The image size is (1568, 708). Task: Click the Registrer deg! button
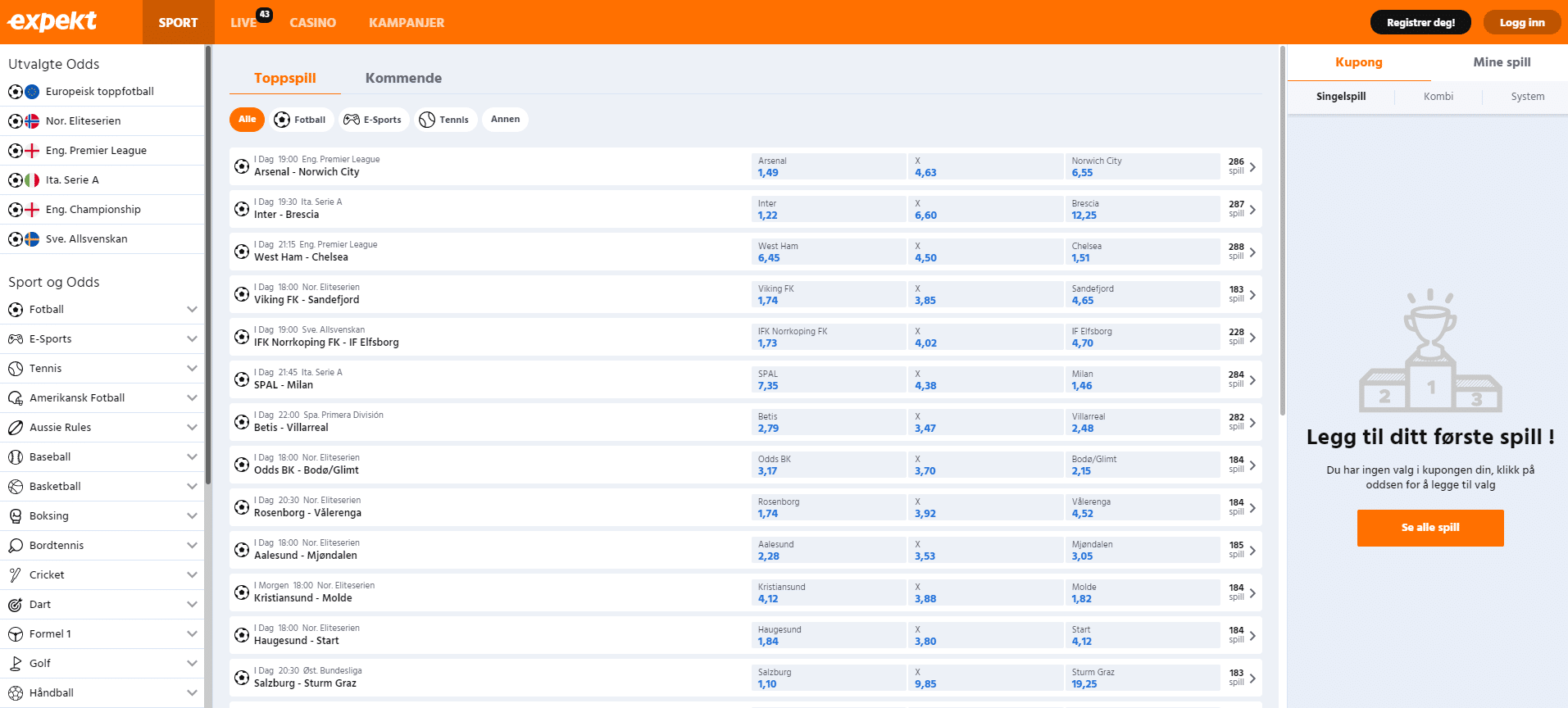pyautogui.click(x=1420, y=22)
